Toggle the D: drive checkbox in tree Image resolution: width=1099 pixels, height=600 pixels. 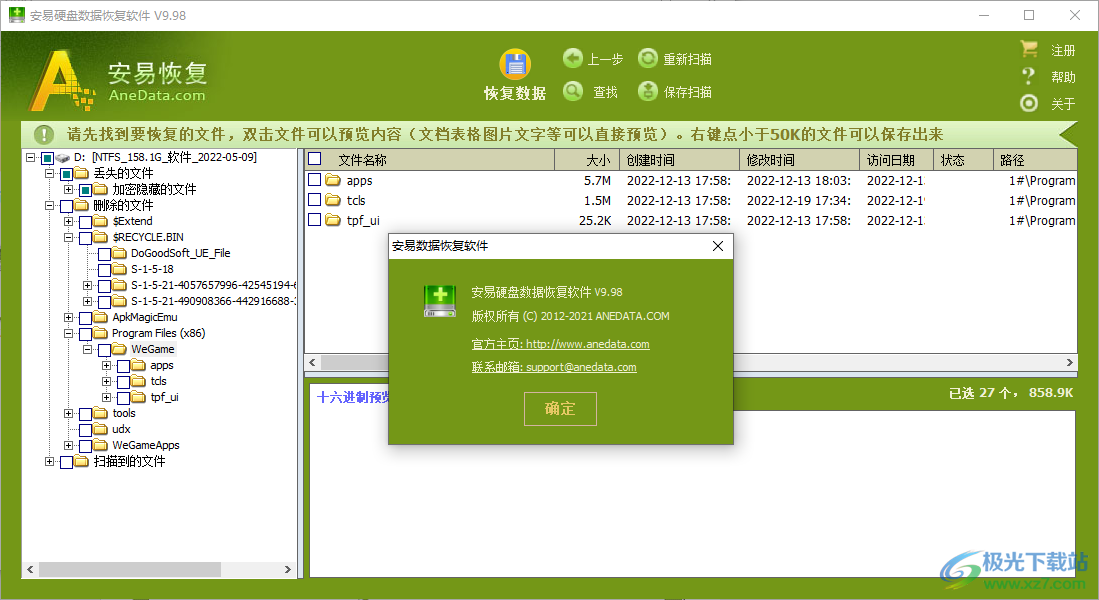48,158
